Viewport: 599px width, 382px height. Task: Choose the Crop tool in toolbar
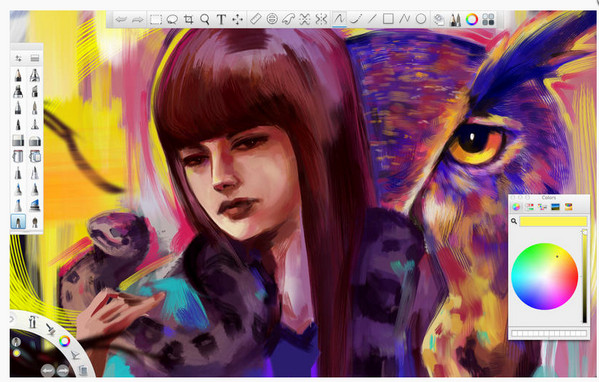coord(188,19)
